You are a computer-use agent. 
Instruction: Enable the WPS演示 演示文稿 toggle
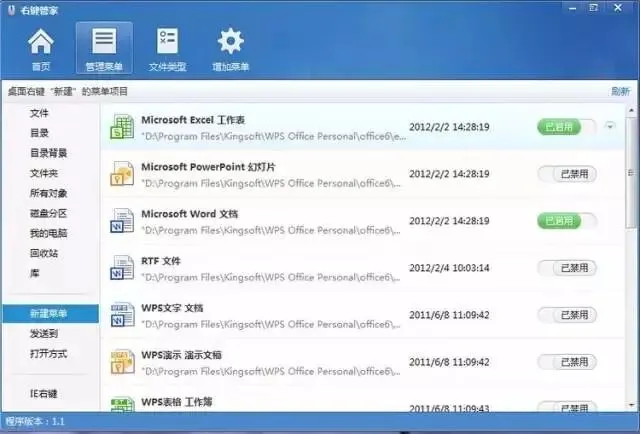(x=567, y=362)
